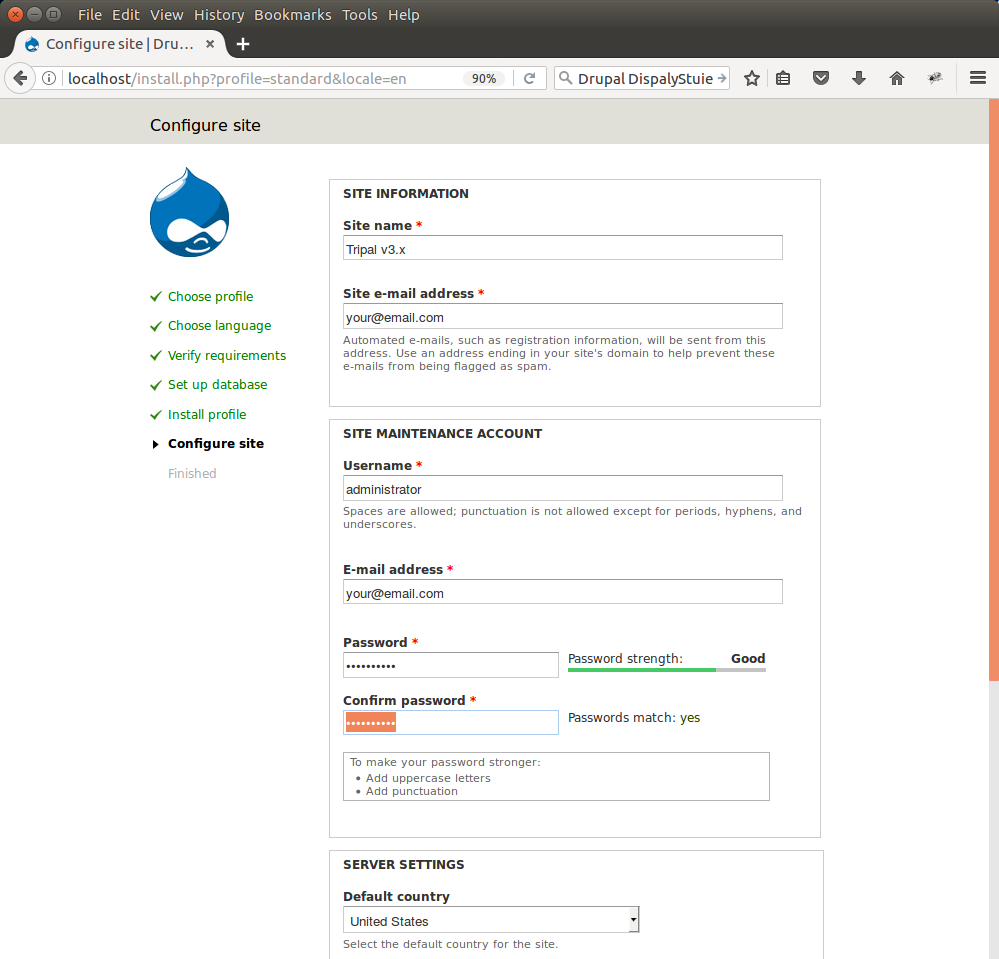Viewport: 999px width, 959px height.
Task: Click the Site name text field
Action: point(562,249)
